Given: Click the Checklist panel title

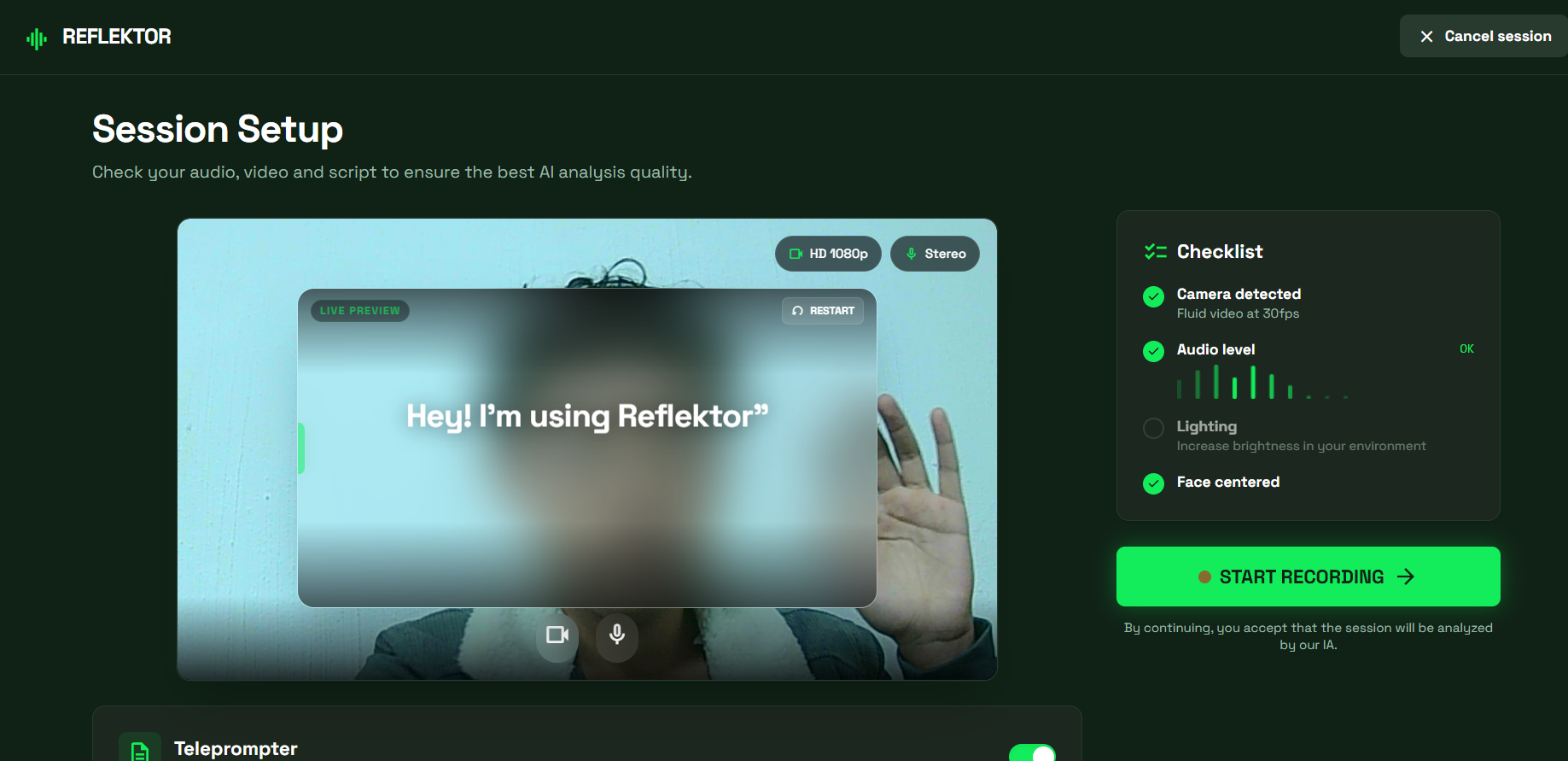Looking at the screenshot, I should click(x=1220, y=251).
